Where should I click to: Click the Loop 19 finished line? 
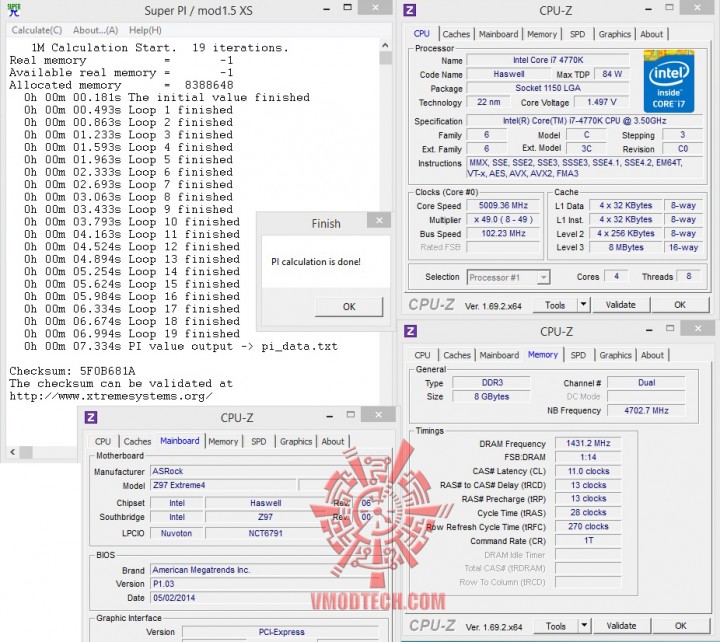[132, 334]
